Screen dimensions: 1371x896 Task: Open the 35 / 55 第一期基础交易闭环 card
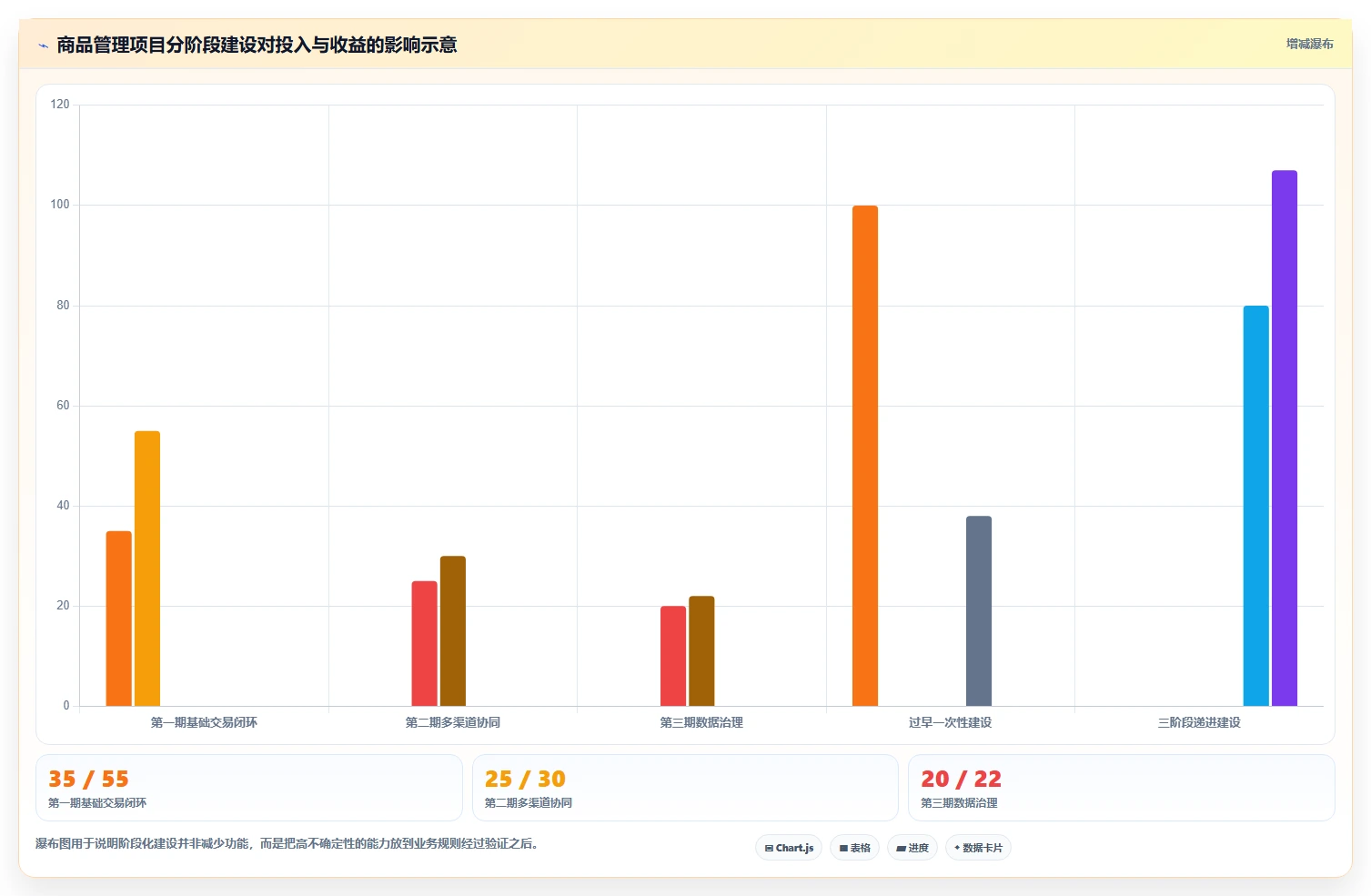point(249,788)
